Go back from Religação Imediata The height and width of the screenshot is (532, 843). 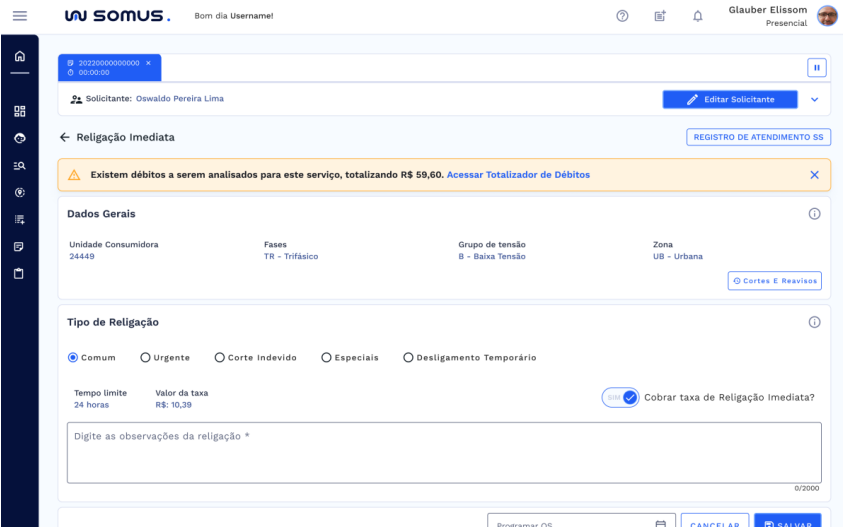click(x=65, y=137)
